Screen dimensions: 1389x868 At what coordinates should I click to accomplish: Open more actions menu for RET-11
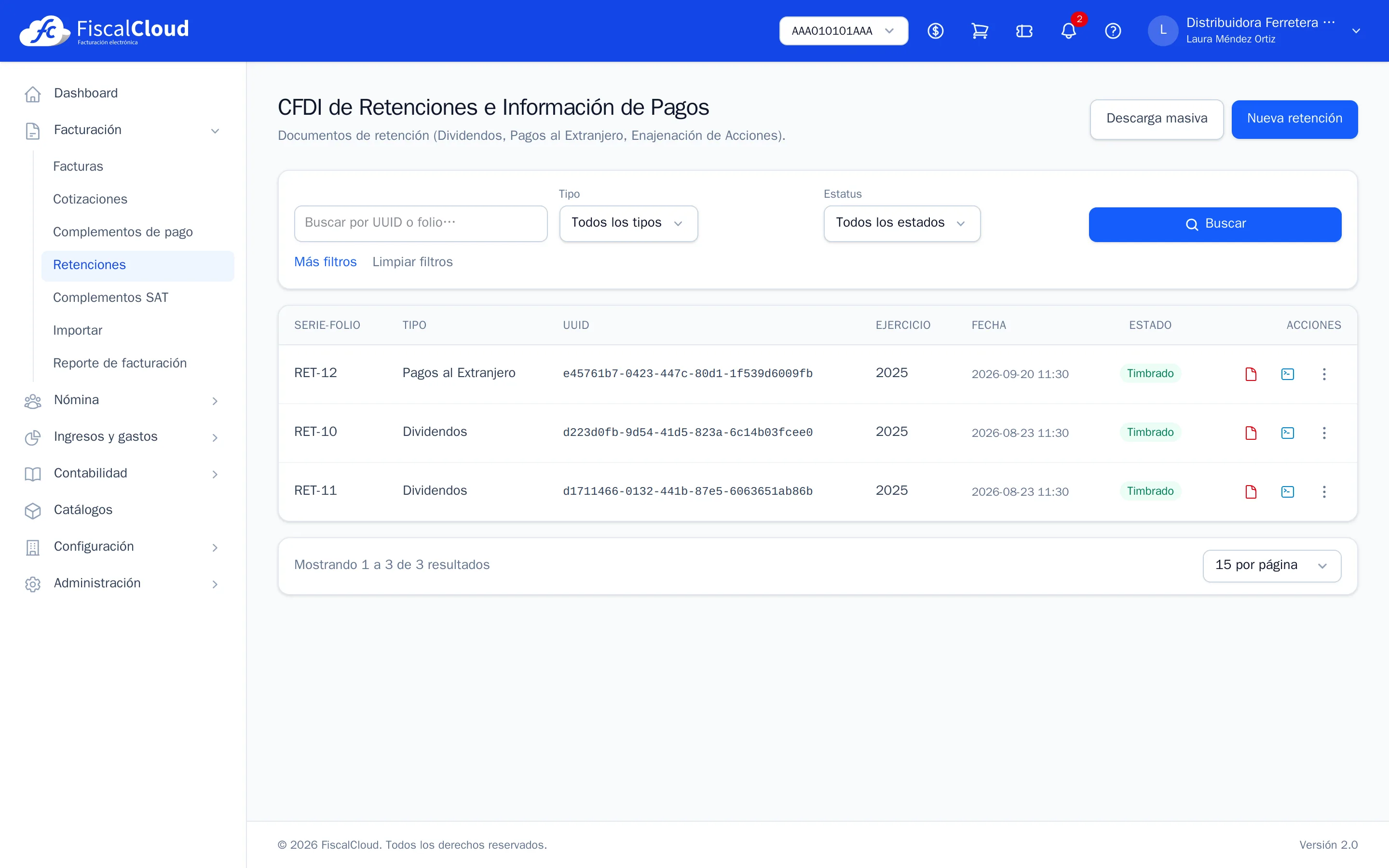pyautogui.click(x=1324, y=491)
